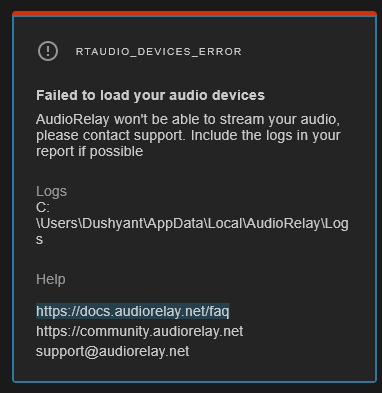The image size is (382, 393).
Task: Click the 'faq' ending of the highlighted docs link
Action: coord(219,311)
